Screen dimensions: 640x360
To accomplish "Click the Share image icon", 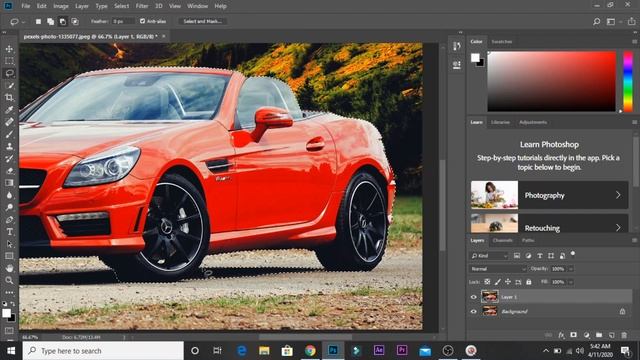I will click(x=632, y=21).
